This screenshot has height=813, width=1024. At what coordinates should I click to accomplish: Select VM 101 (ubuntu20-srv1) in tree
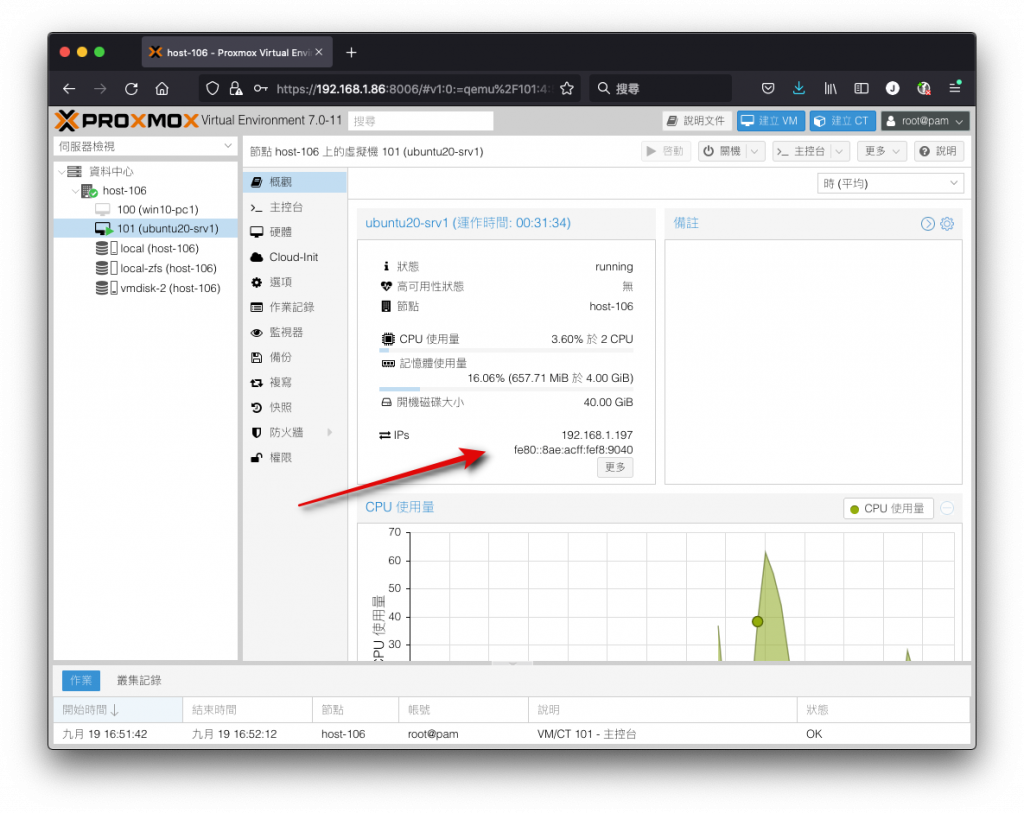pyautogui.click(x=146, y=229)
